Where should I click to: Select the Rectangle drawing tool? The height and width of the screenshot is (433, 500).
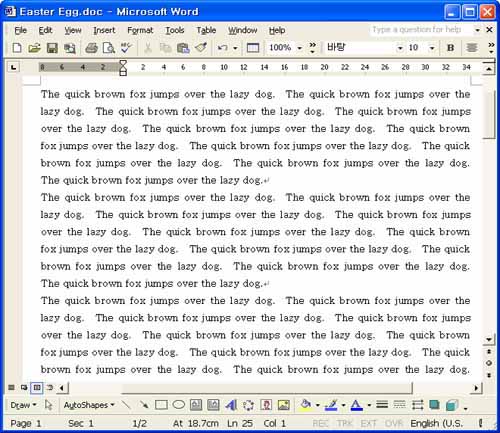coord(161,405)
